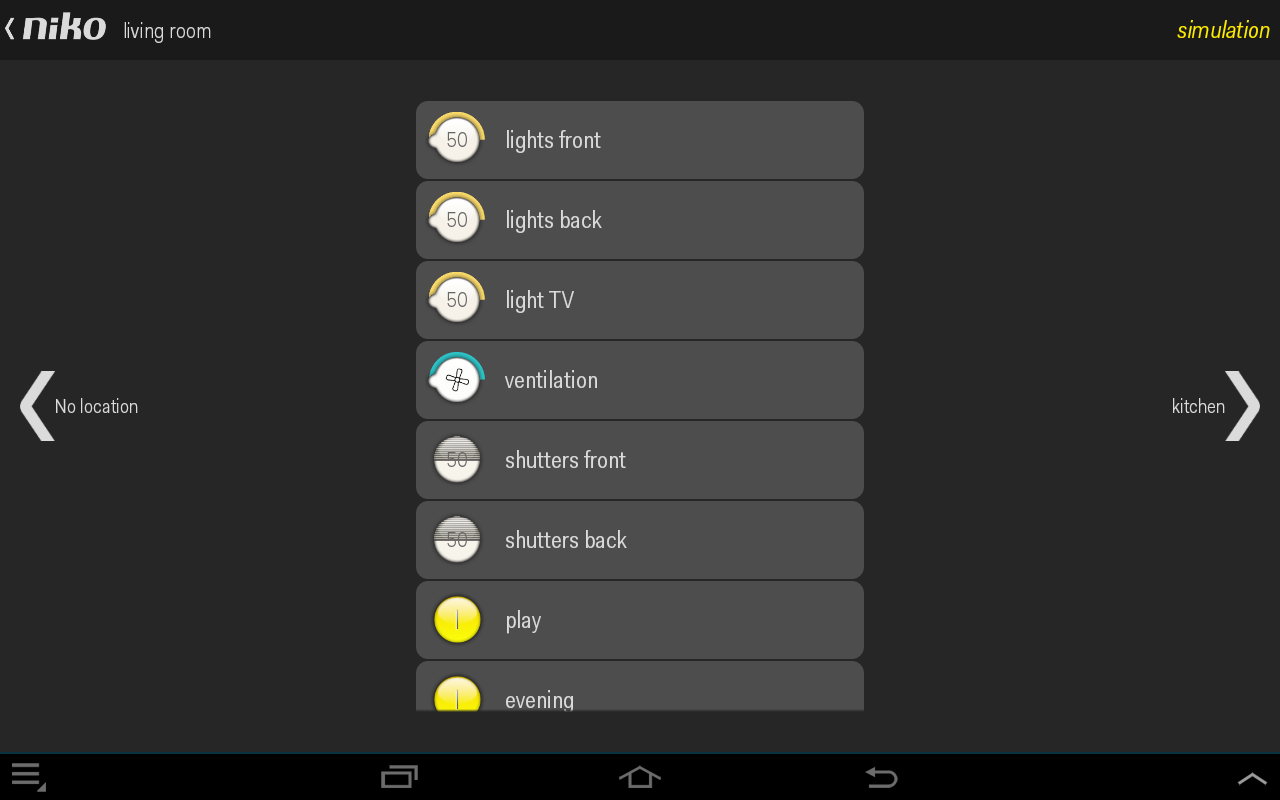Viewport: 1280px width, 800px height.
Task: Tap the shutters back blind icon
Action: (x=457, y=540)
